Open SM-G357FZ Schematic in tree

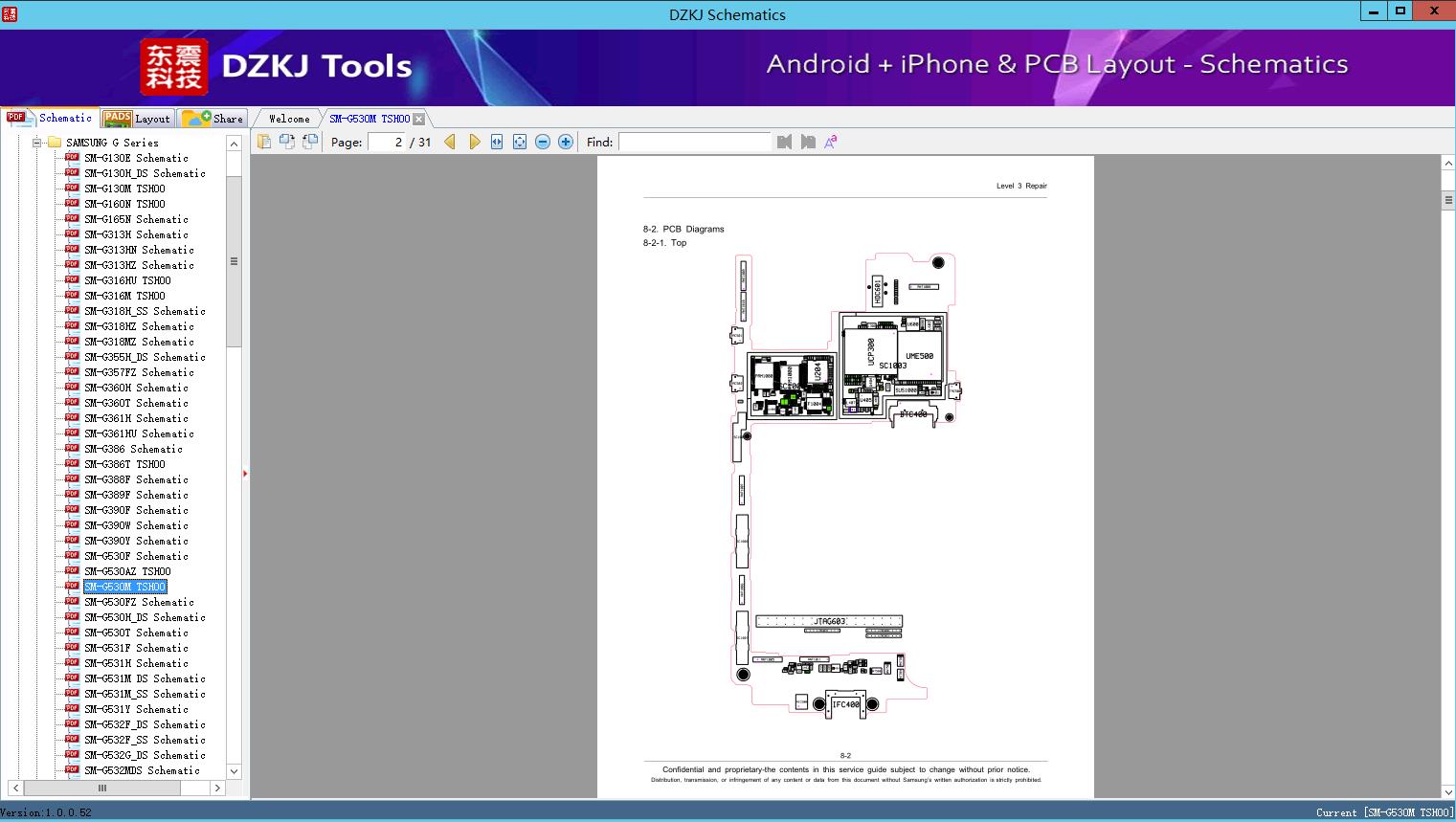tap(139, 372)
